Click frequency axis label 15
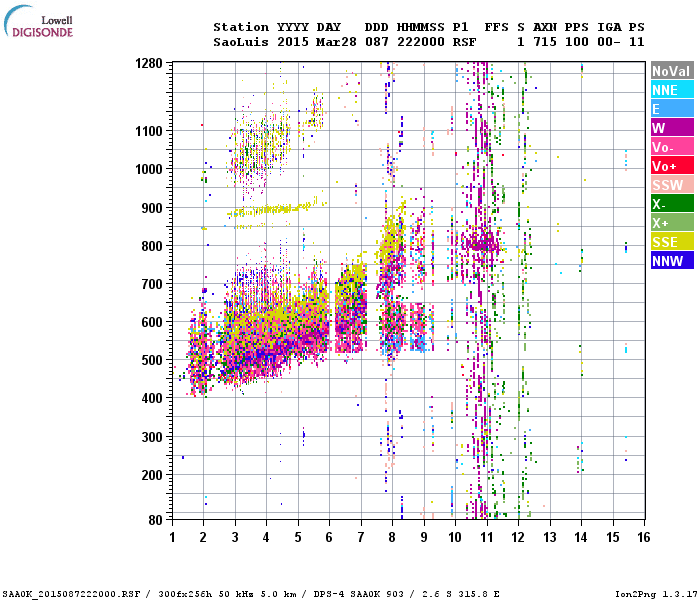Screen dimensions: 700x600 [x=613, y=538]
